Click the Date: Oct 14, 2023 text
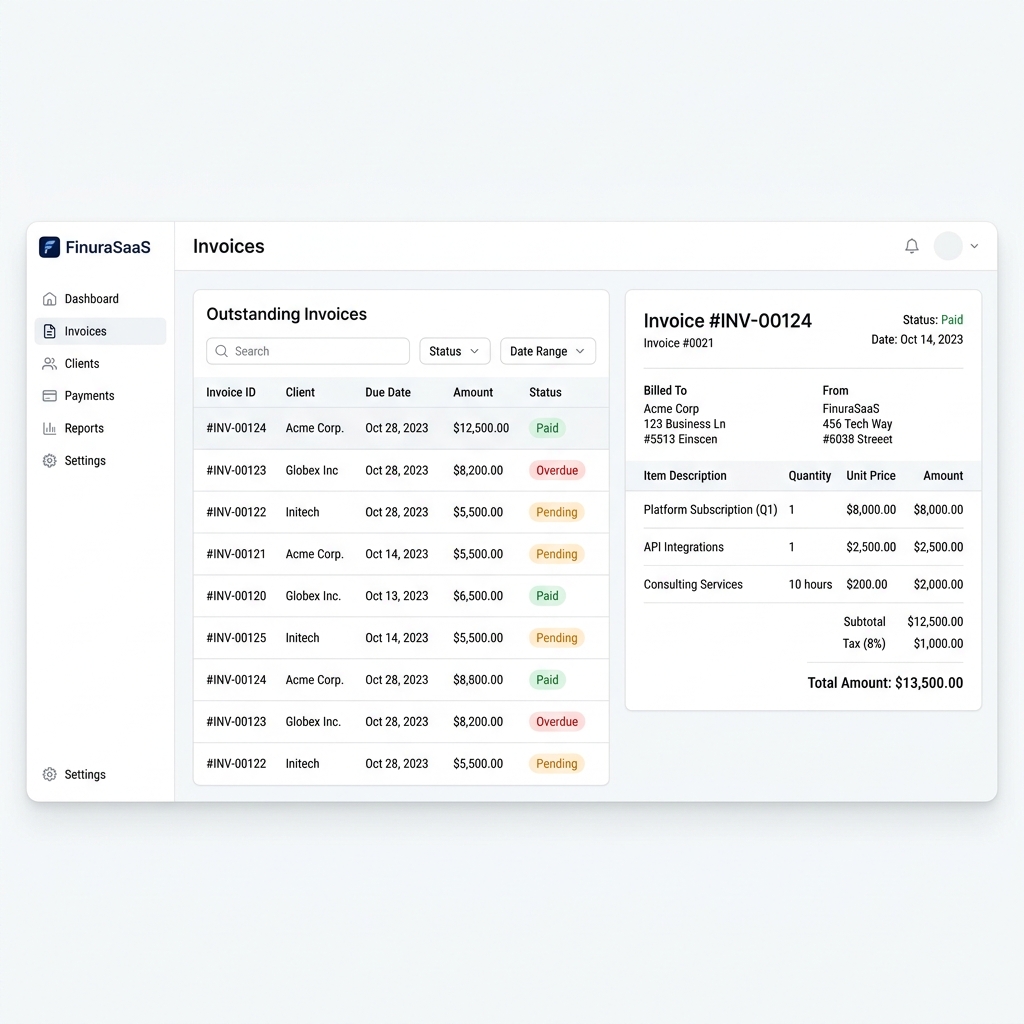Image resolution: width=1024 pixels, height=1024 pixels. [x=917, y=340]
